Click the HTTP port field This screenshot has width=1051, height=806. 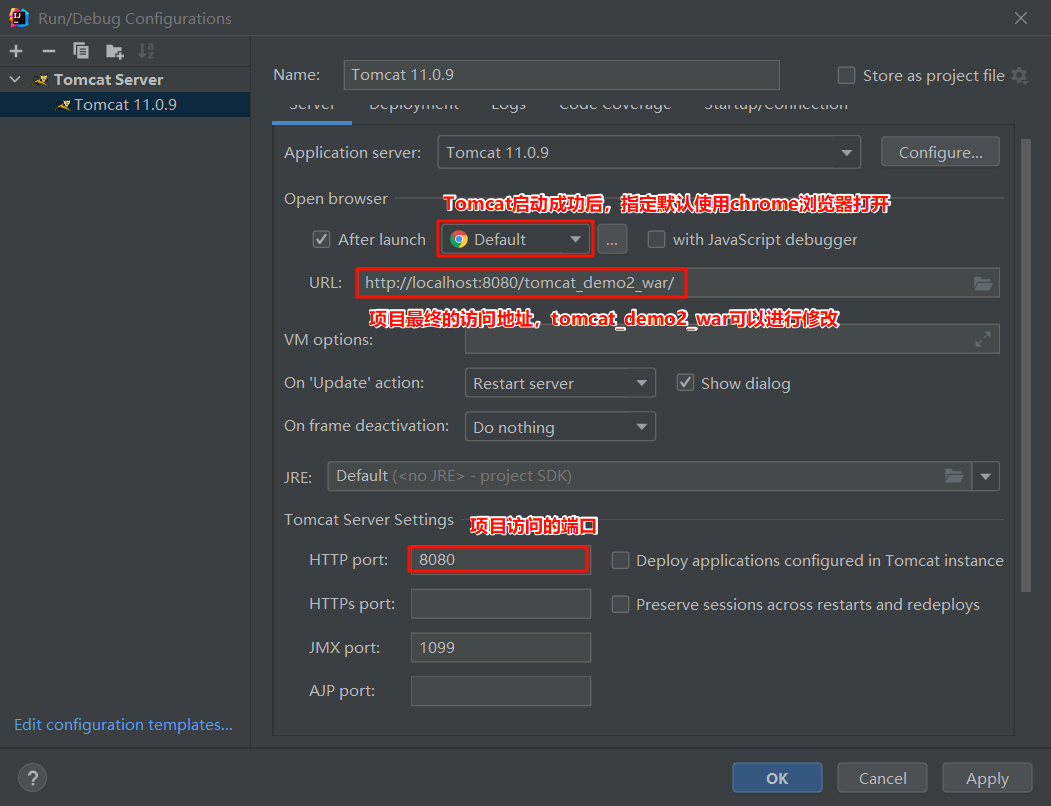tap(500, 560)
